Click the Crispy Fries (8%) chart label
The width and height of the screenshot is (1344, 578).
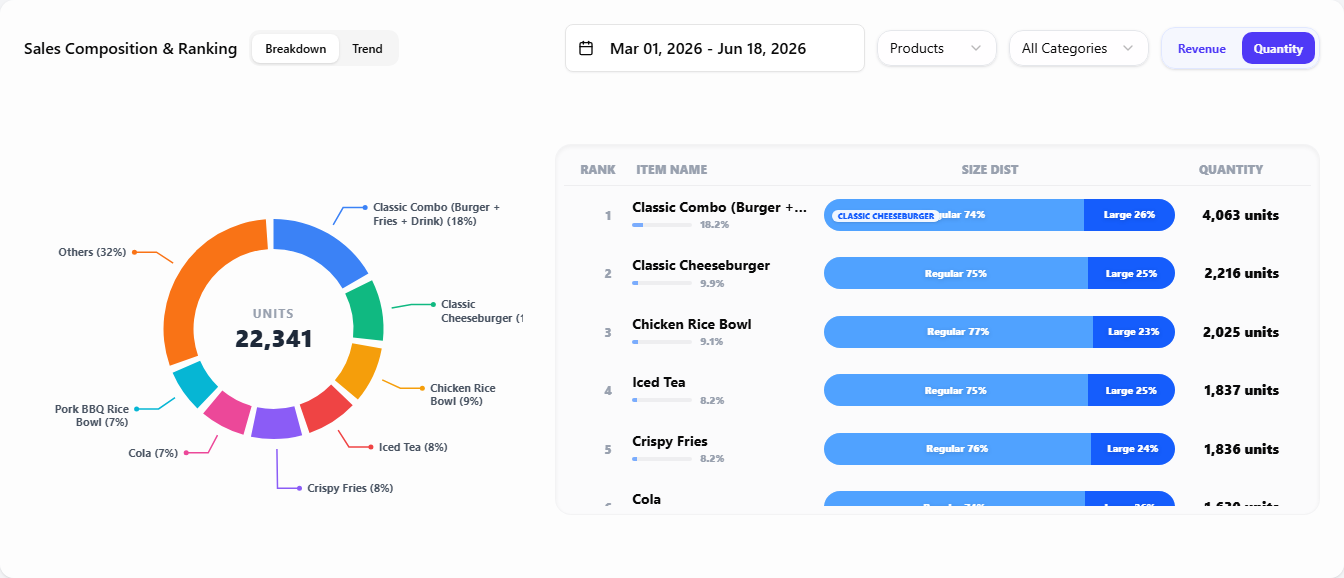pyautogui.click(x=350, y=488)
